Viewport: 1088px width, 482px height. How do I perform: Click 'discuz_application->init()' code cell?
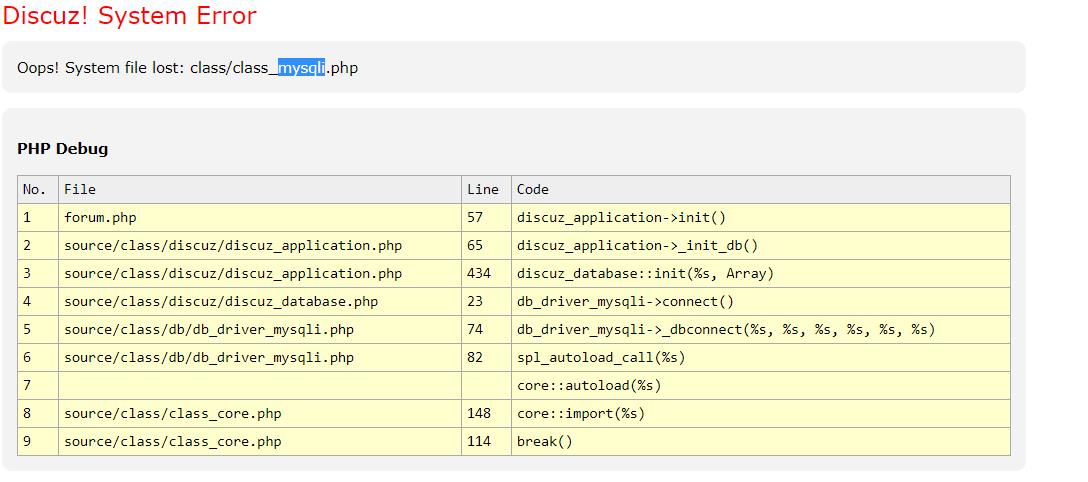[761, 218]
